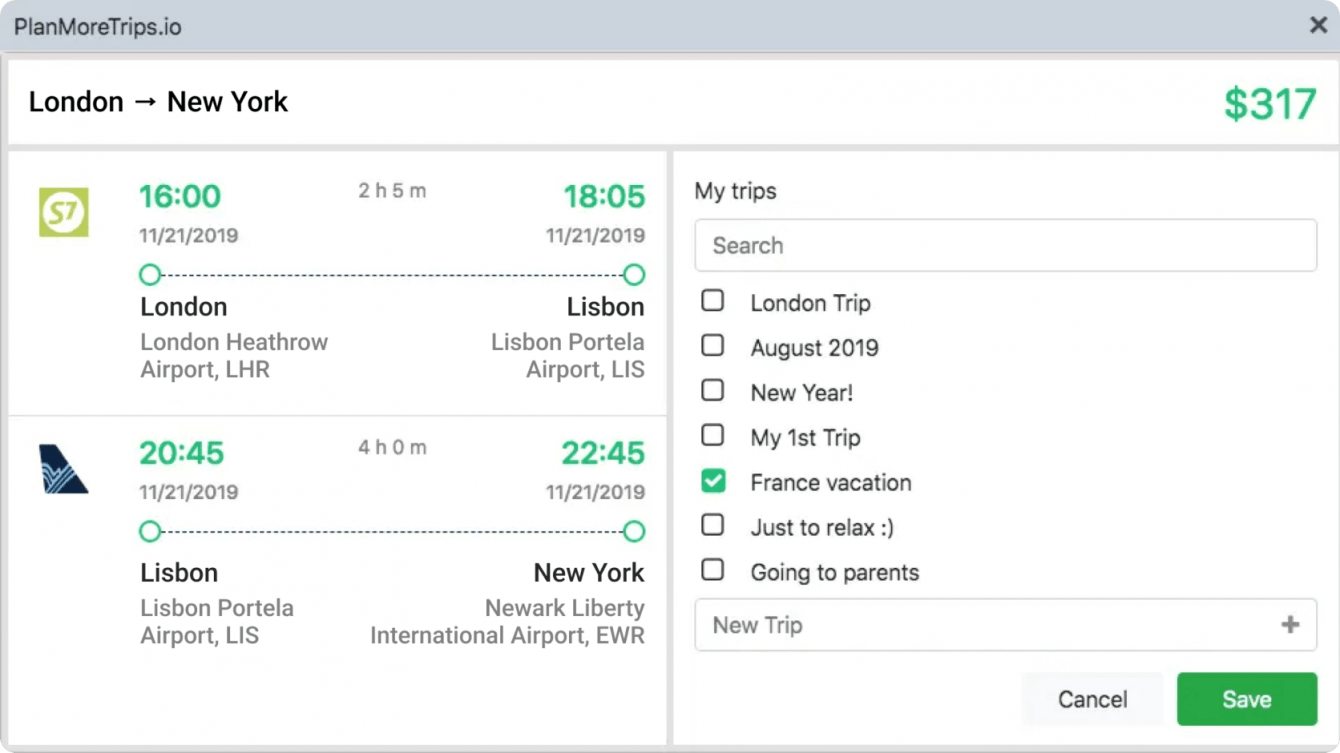Enable the August 2019 trip checkbox

pyautogui.click(x=713, y=346)
